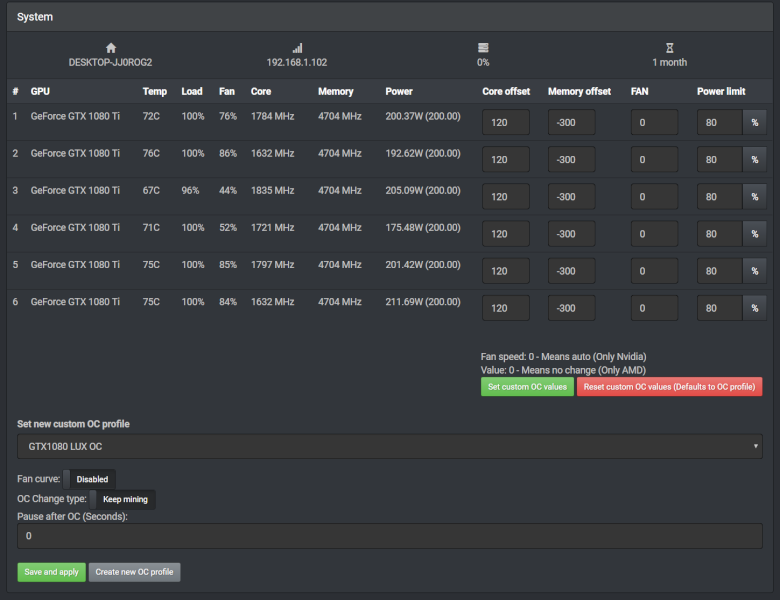Click the Reset custom OC values button
The width and height of the screenshot is (780, 600).
coord(670,387)
